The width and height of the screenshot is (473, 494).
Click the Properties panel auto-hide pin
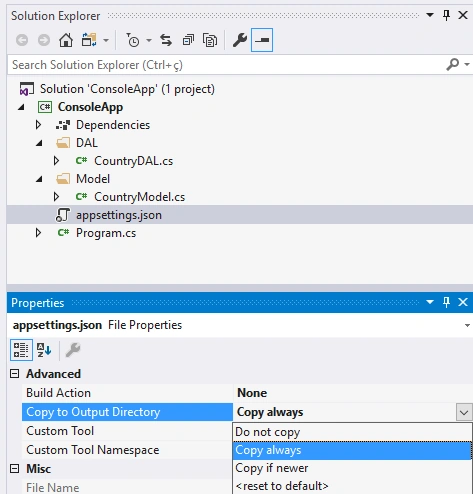click(x=446, y=302)
